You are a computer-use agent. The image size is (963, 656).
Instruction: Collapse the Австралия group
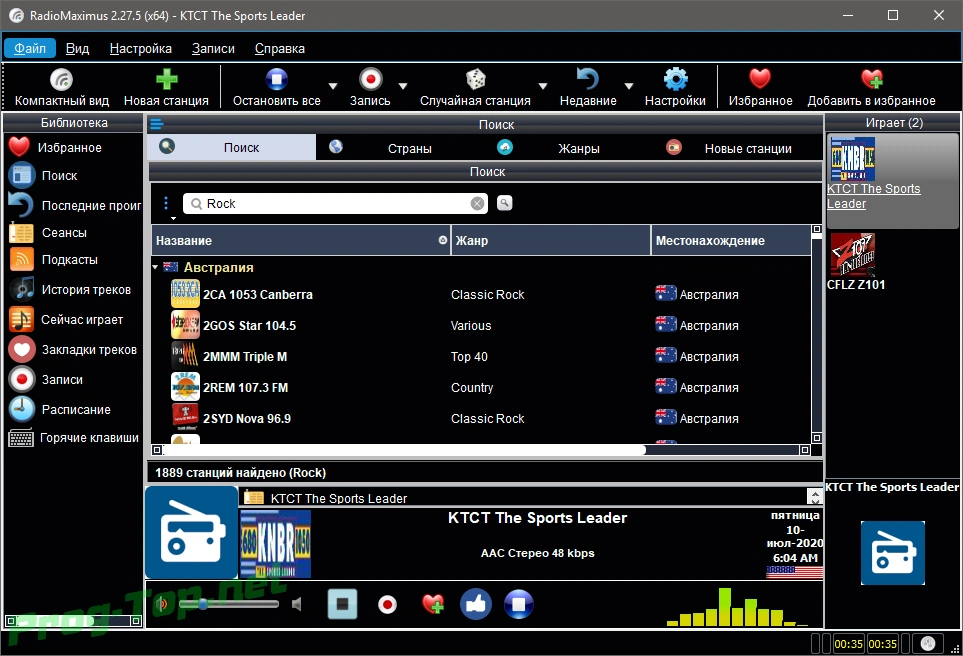(x=155, y=267)
